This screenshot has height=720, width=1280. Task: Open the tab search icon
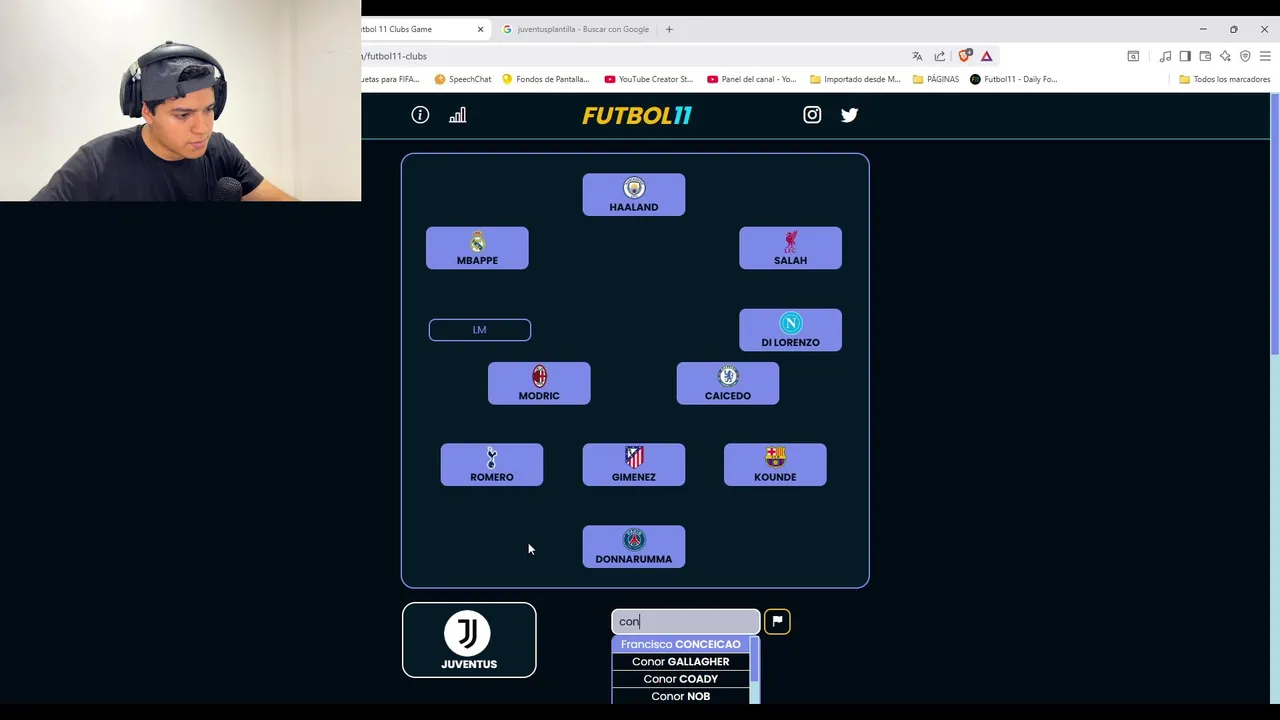[1133, 56]
